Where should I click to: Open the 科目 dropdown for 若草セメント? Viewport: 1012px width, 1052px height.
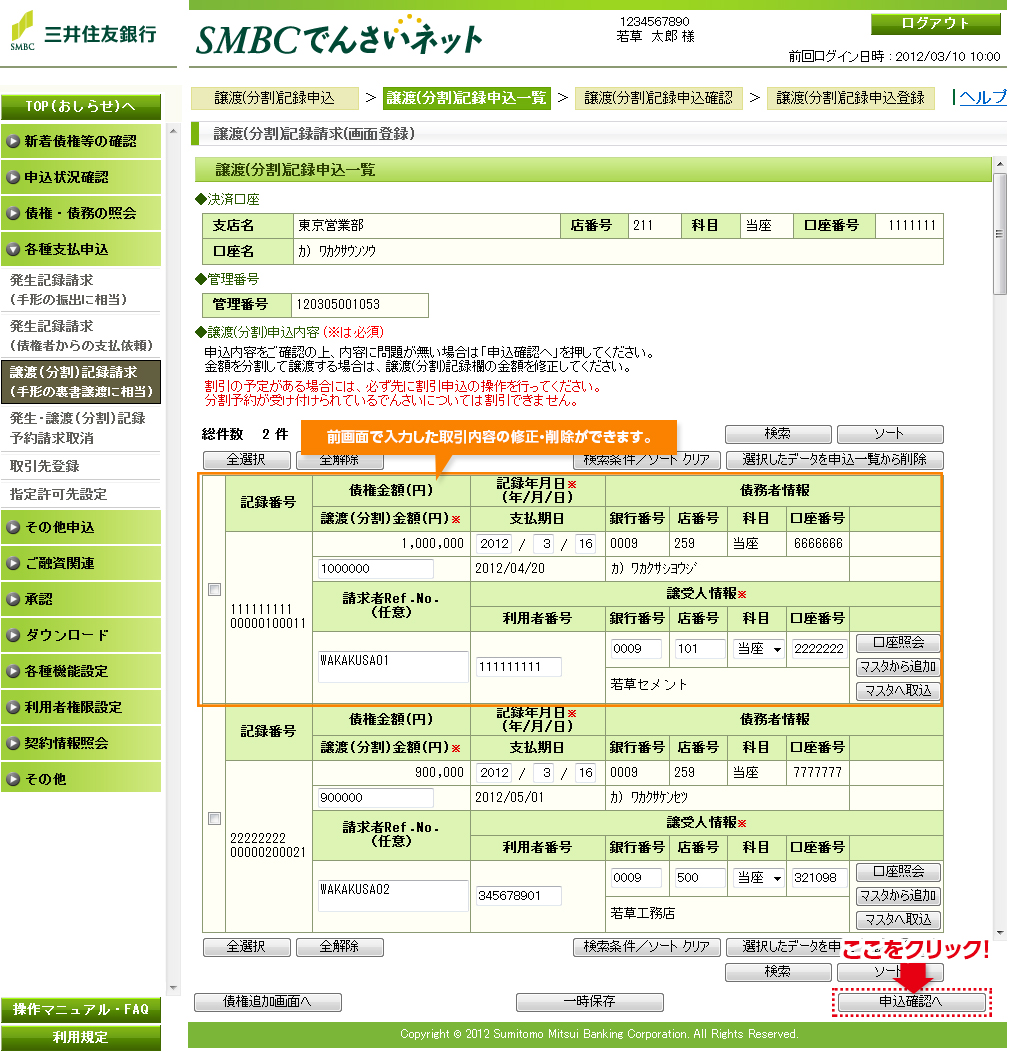pos(758,649)
